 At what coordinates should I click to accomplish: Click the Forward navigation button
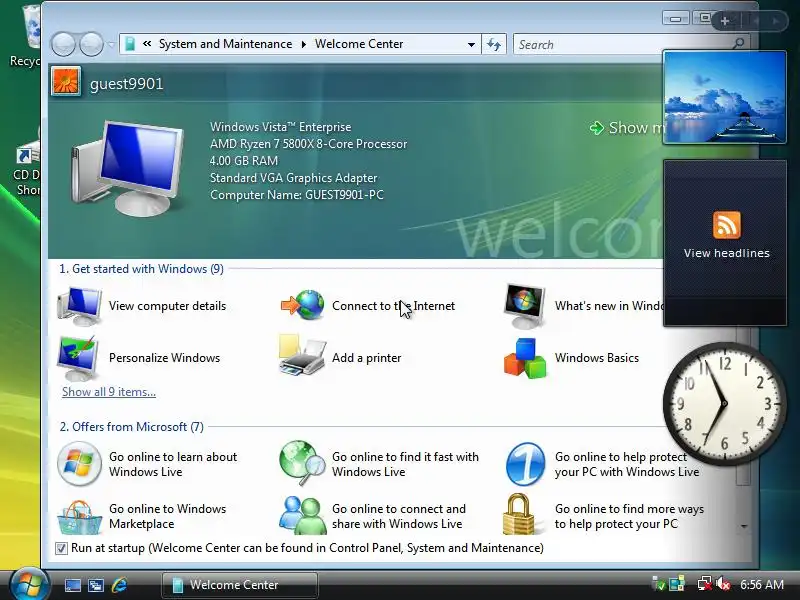point(92,44)
